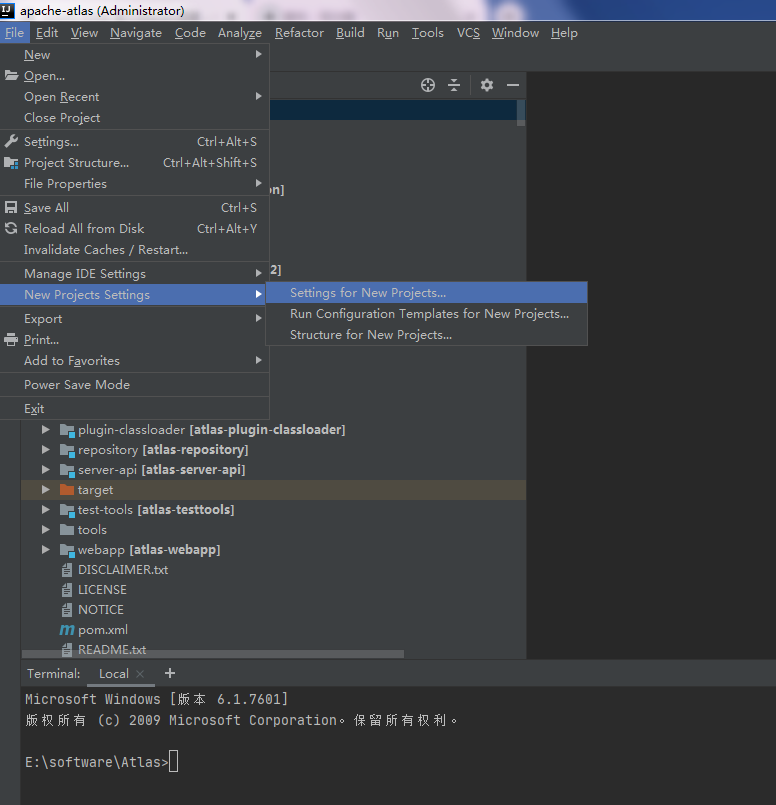Screen dimensions: 776x805
Task: Expand the repository tree node
Action: (46, 450)
